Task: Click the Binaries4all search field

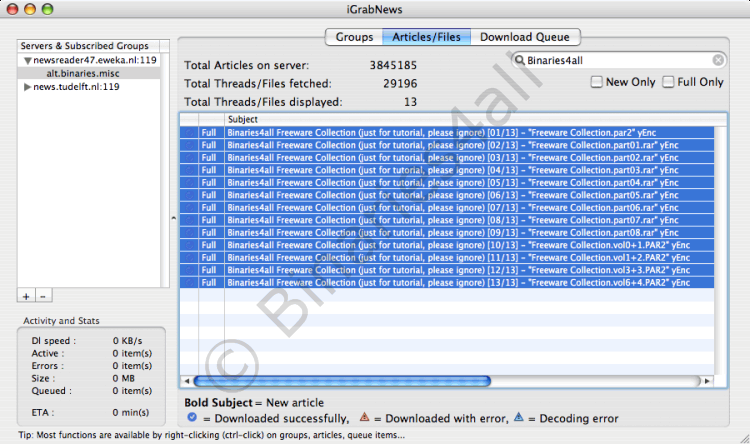Action: pos(618,60)
